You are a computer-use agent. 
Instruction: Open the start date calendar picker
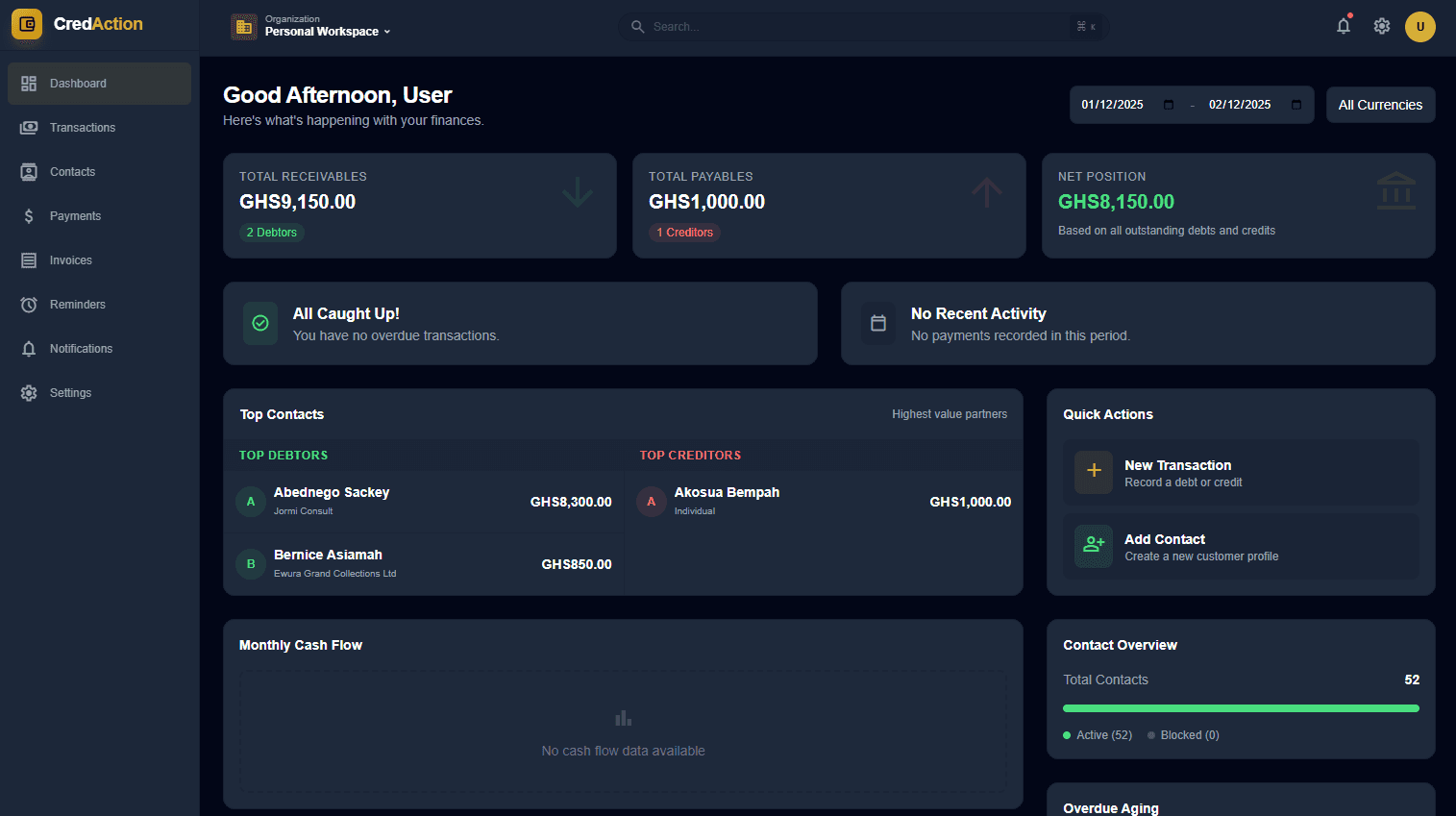[x=1168, y=104]
